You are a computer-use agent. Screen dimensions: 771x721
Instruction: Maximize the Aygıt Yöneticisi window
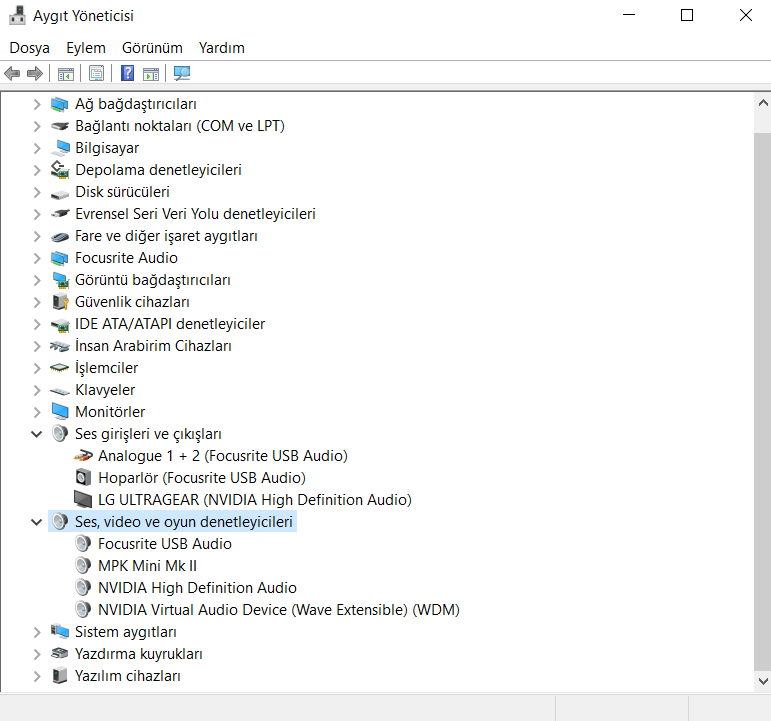tap(687, 15)
